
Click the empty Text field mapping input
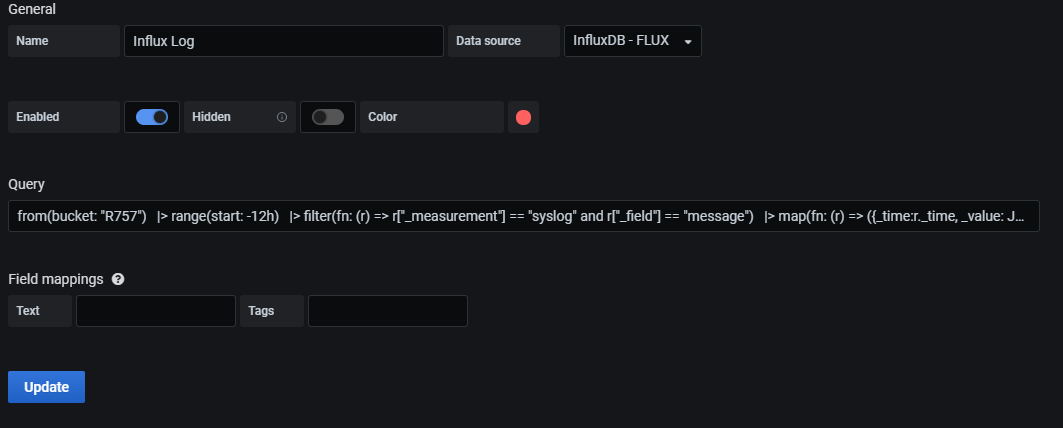[155, 311]
